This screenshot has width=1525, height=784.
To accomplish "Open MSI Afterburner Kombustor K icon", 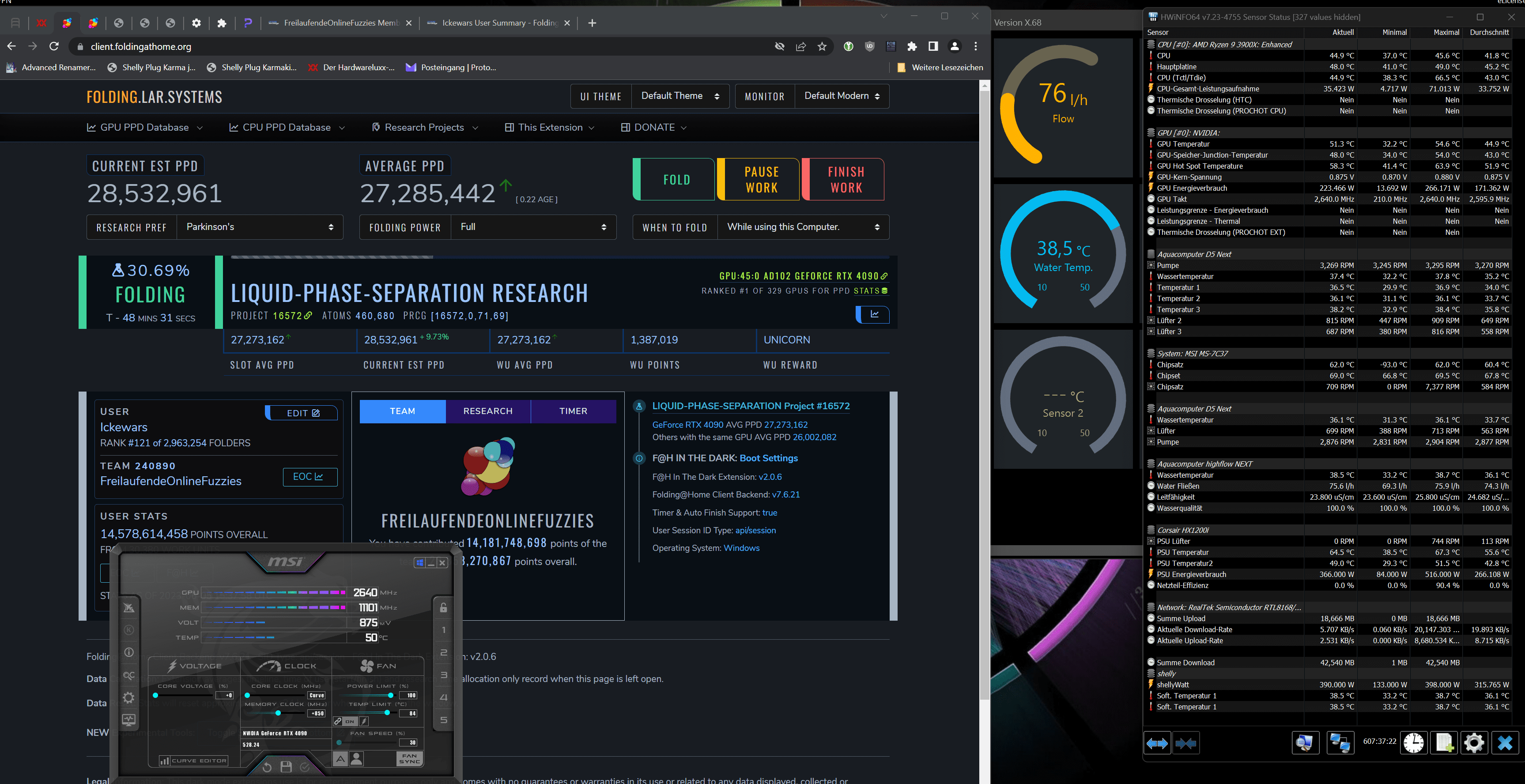I will click(129, 629).
